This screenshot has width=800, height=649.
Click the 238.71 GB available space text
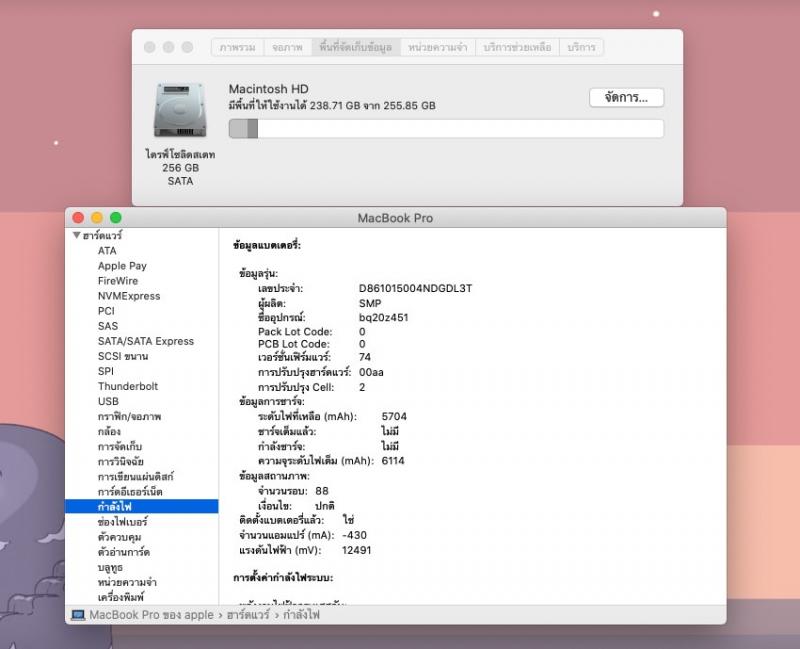click(332, 106)
